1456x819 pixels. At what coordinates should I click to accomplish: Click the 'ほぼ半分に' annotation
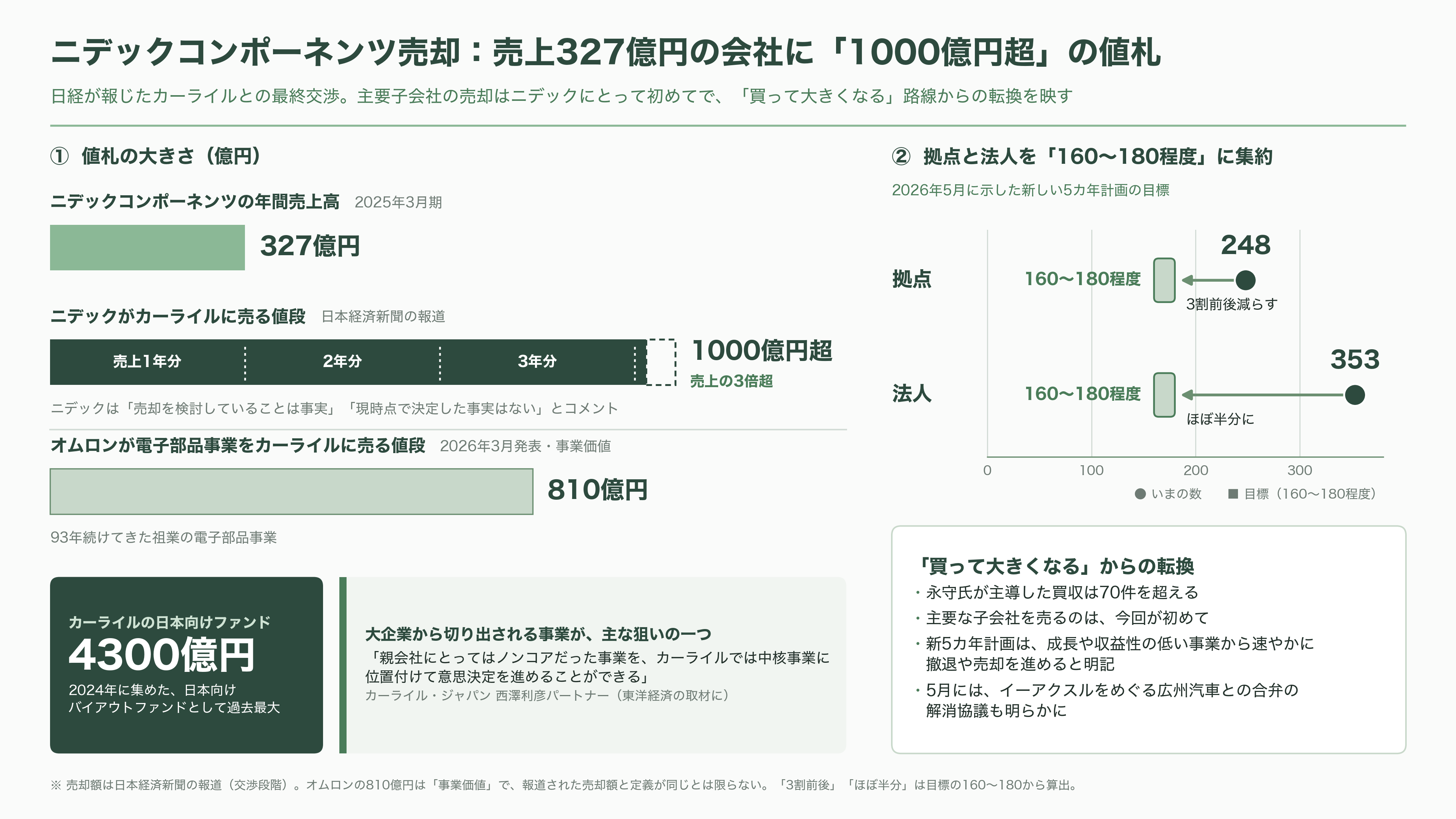(1220, 419)
